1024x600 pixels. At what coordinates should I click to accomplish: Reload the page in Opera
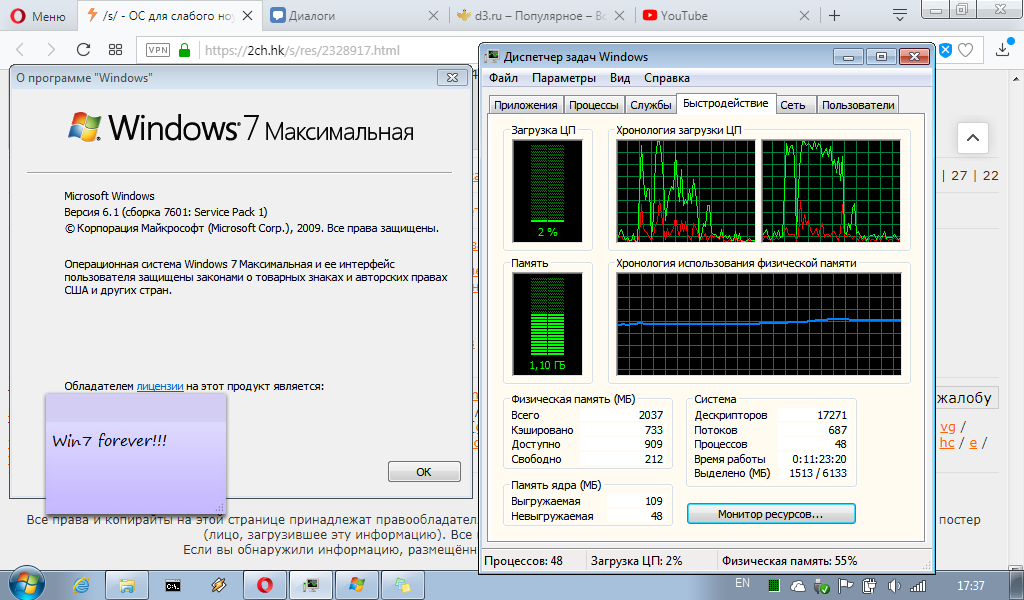point(83,50)
